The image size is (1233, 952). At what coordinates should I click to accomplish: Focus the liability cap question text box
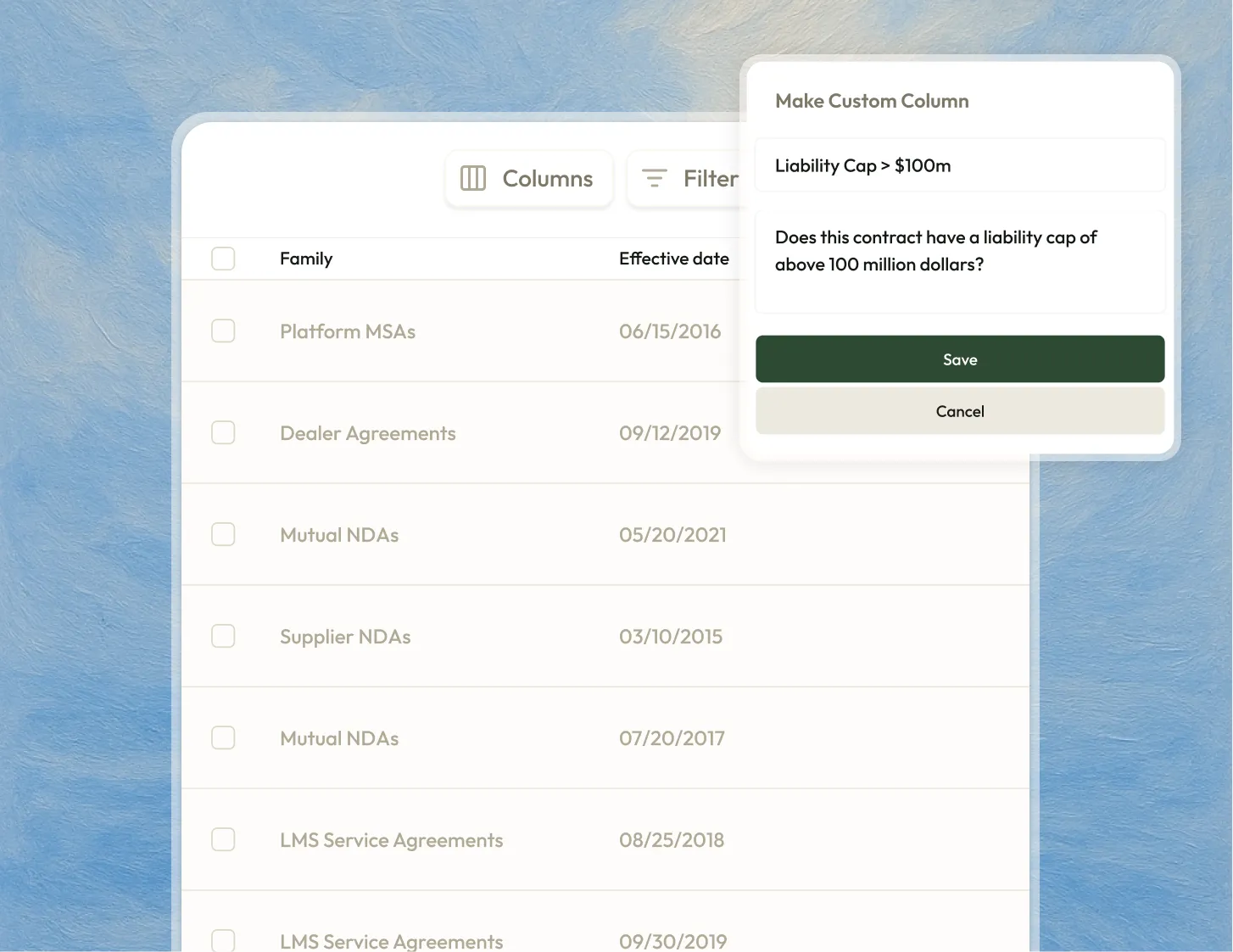click(959, 263)
